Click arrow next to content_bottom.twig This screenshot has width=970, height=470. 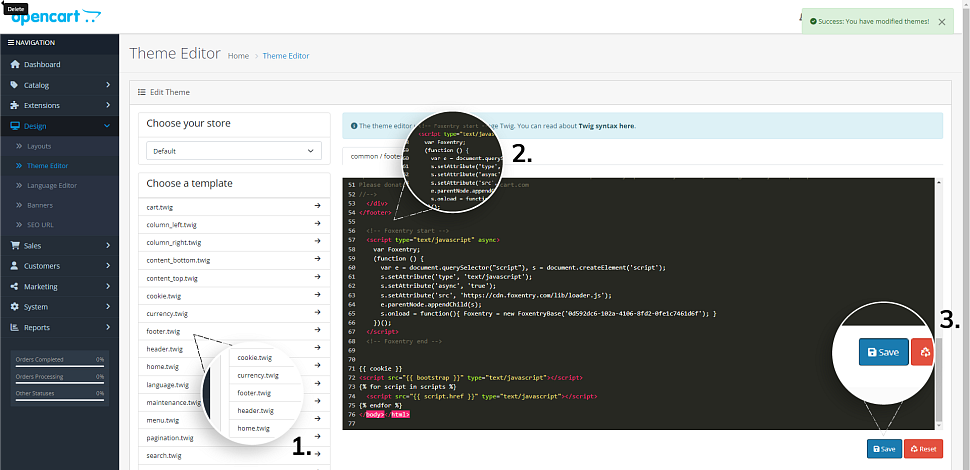(317, 259)
